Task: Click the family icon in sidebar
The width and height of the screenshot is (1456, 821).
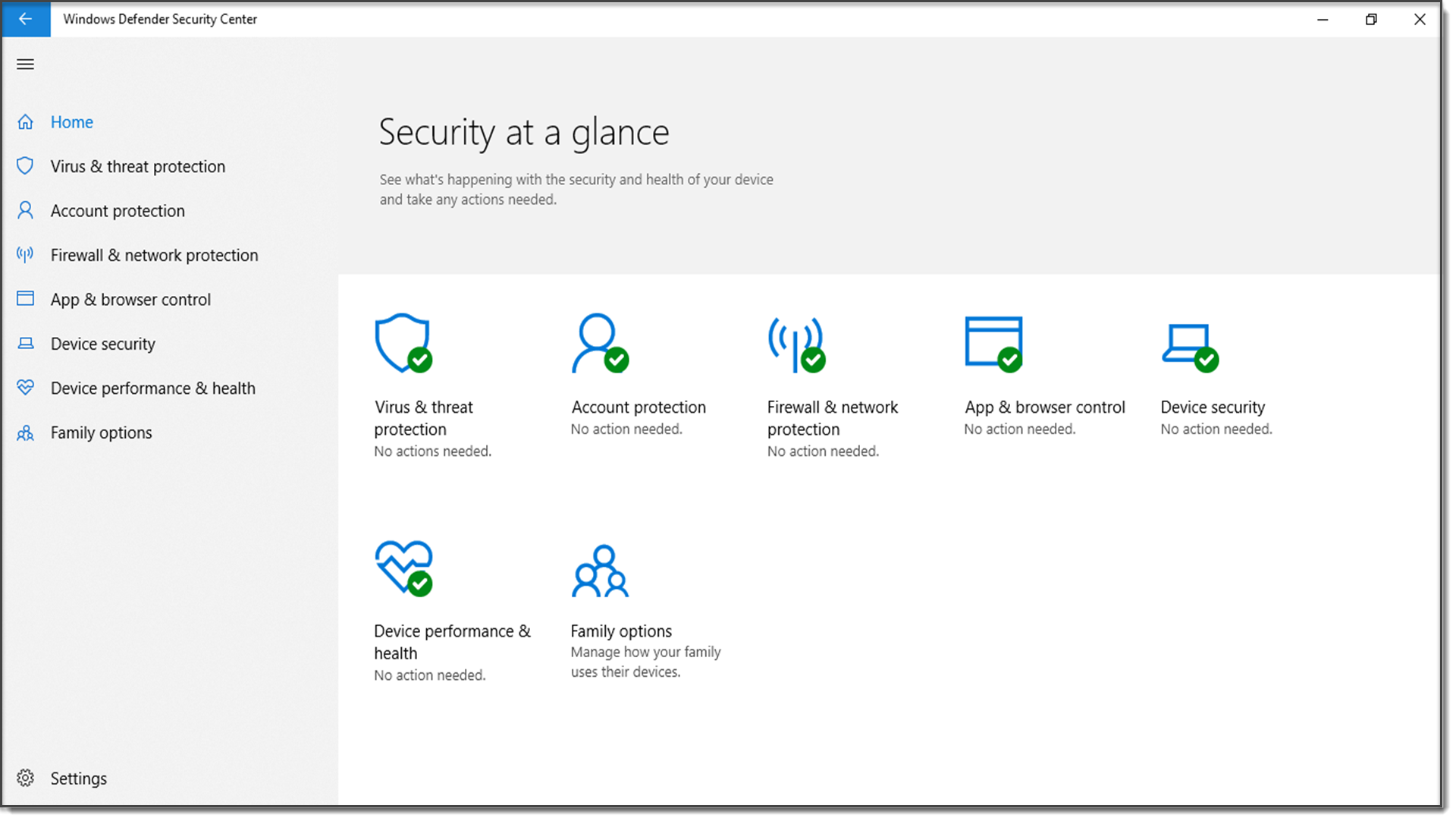Action: point(26,433)
